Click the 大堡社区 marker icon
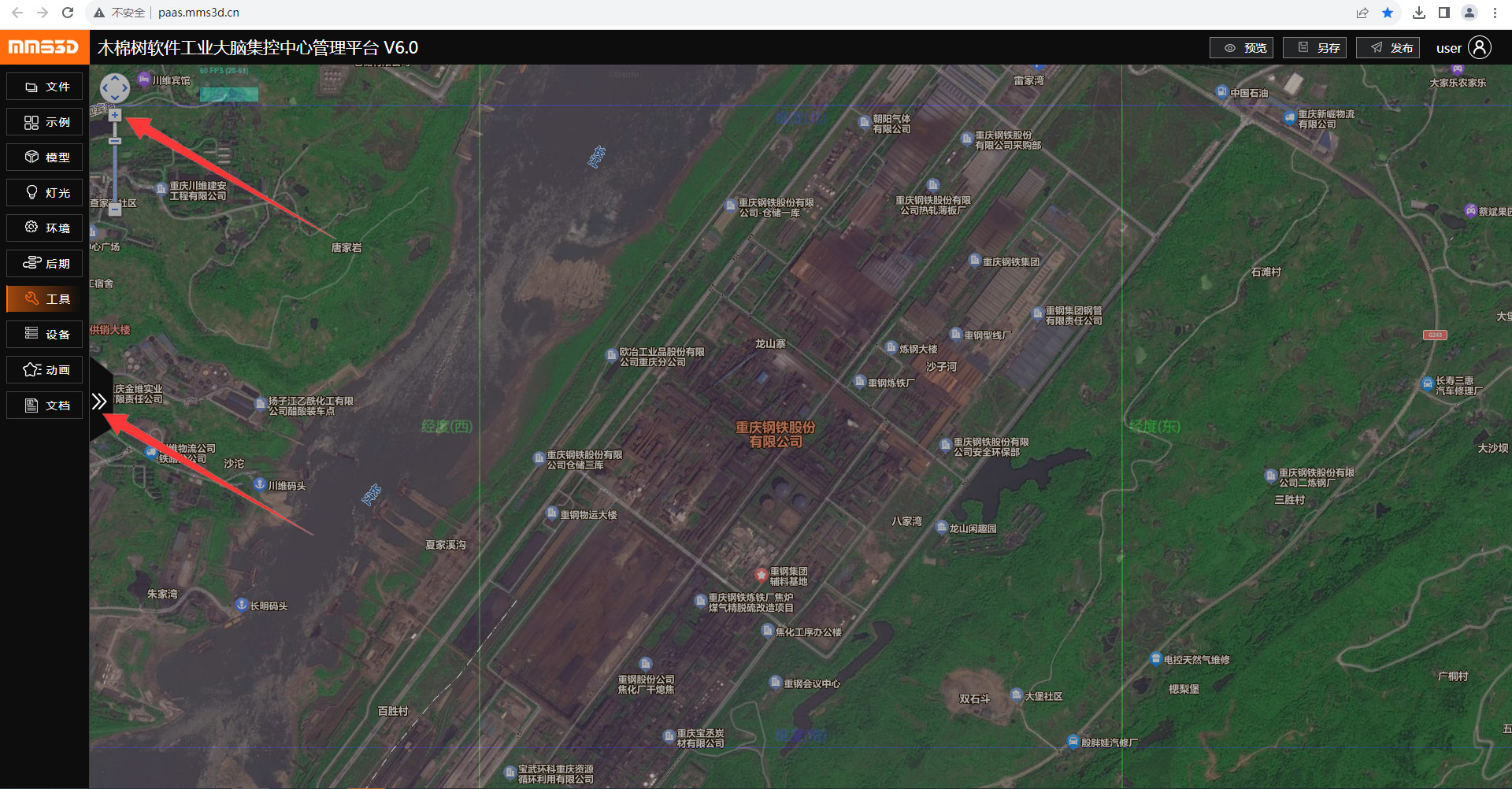The height and width of the screenshot is (789, 1512). coord(1016,695)
